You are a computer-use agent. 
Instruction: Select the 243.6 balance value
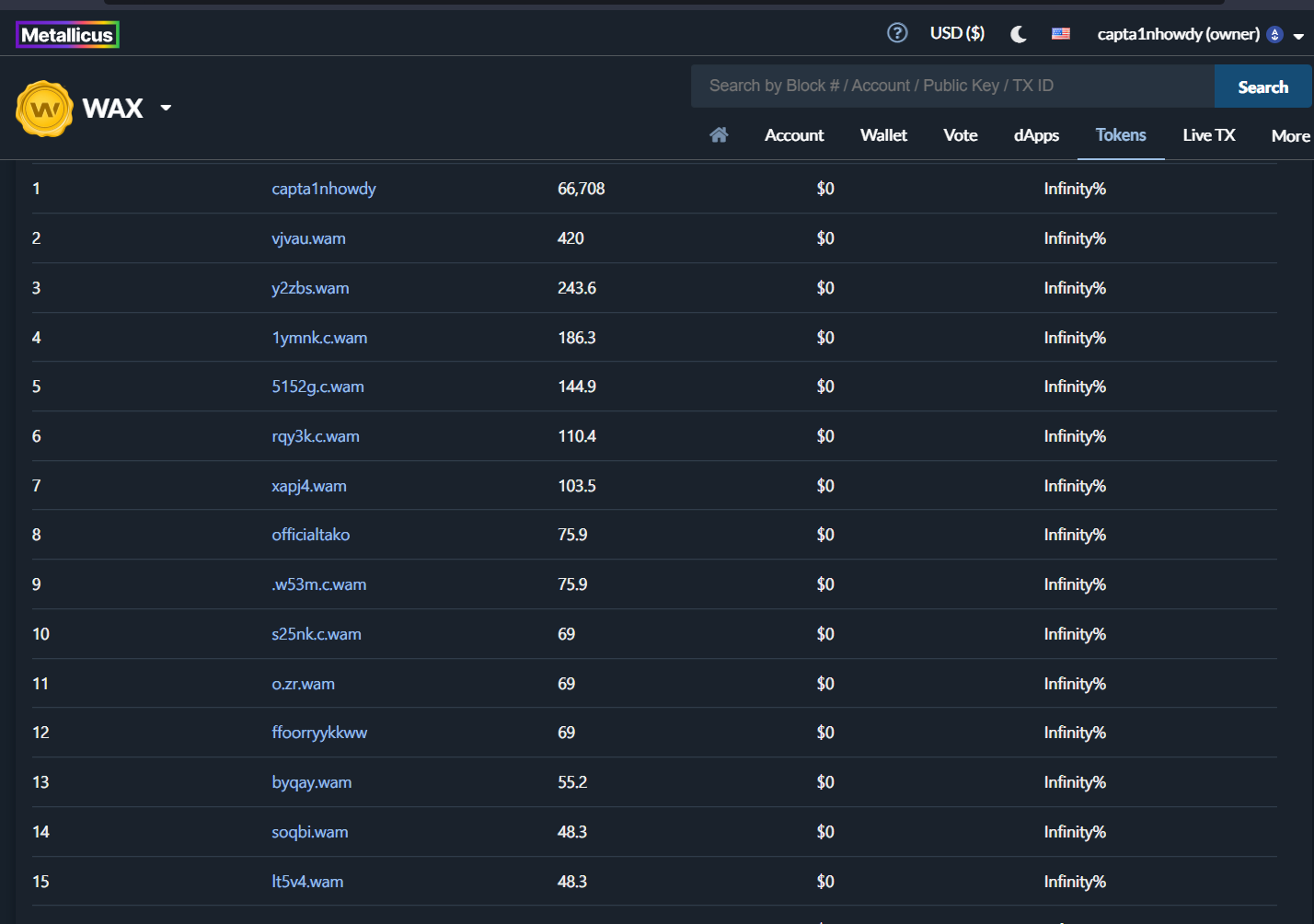tap(577, 288)
